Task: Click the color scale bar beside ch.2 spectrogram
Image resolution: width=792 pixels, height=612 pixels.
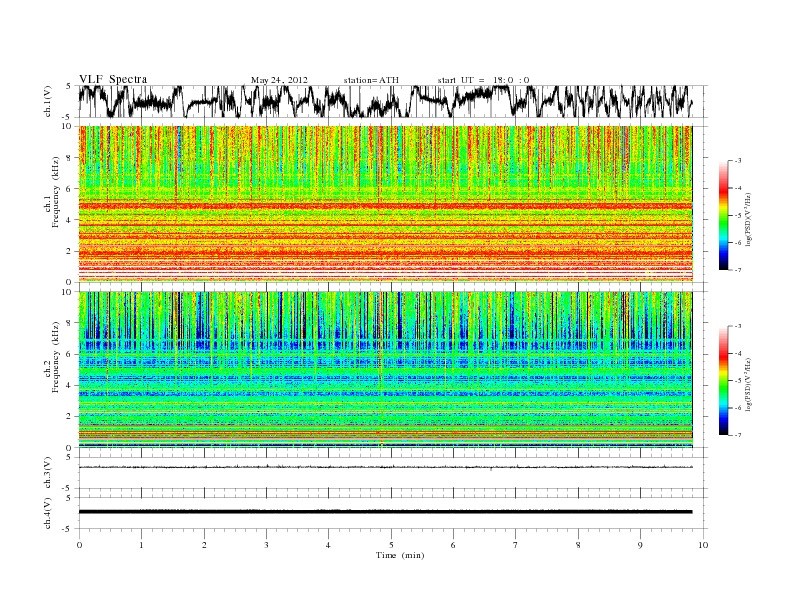Action: tap(724, 381)
